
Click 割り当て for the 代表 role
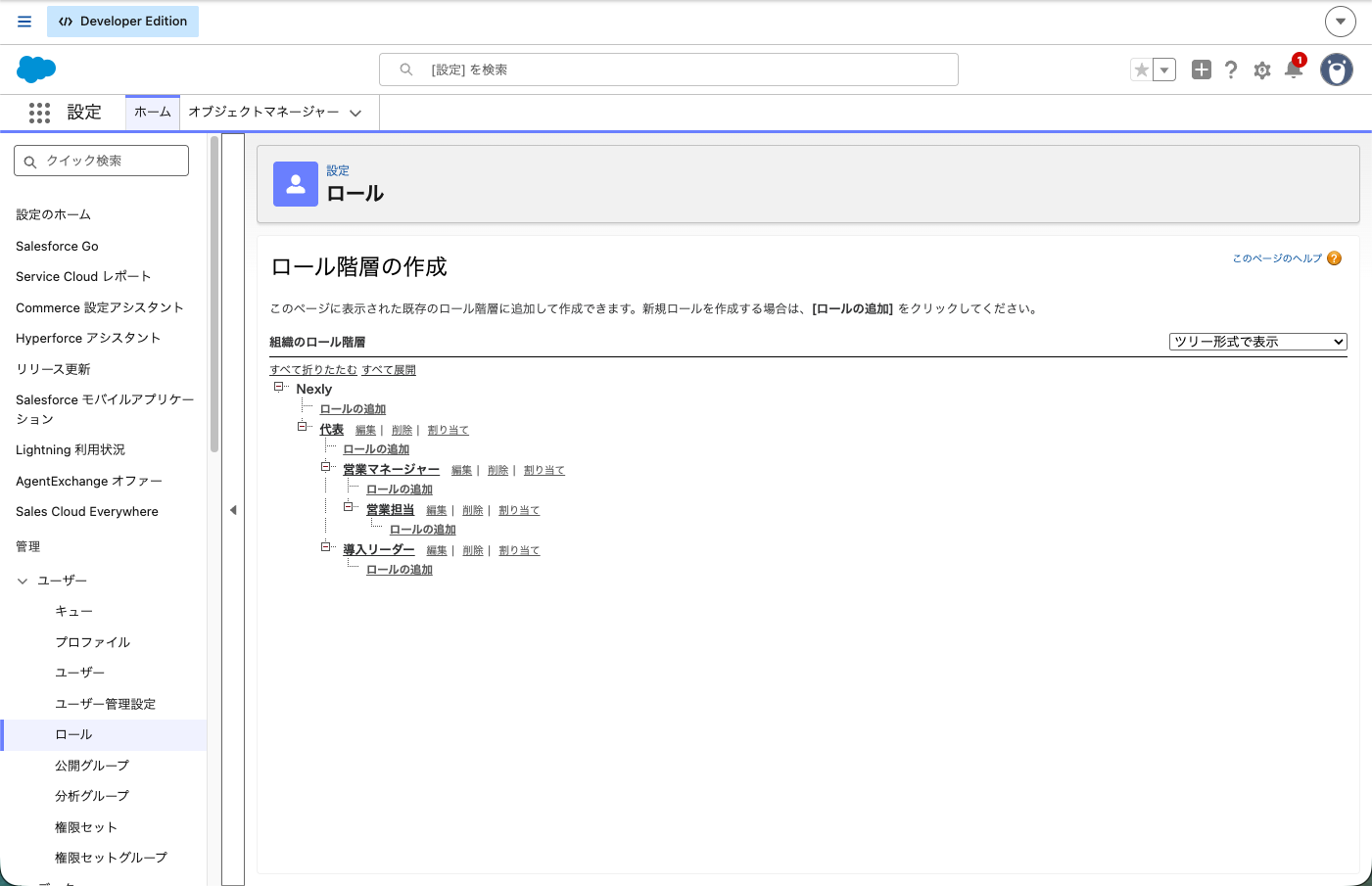449,431
